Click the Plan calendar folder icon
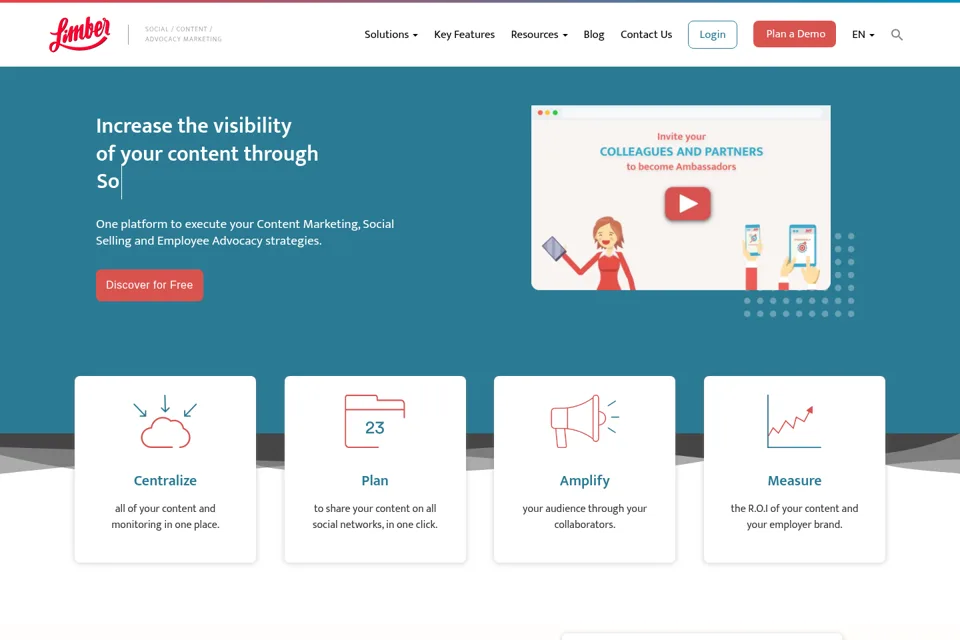The image size is (960, 640). click(375, 421)
